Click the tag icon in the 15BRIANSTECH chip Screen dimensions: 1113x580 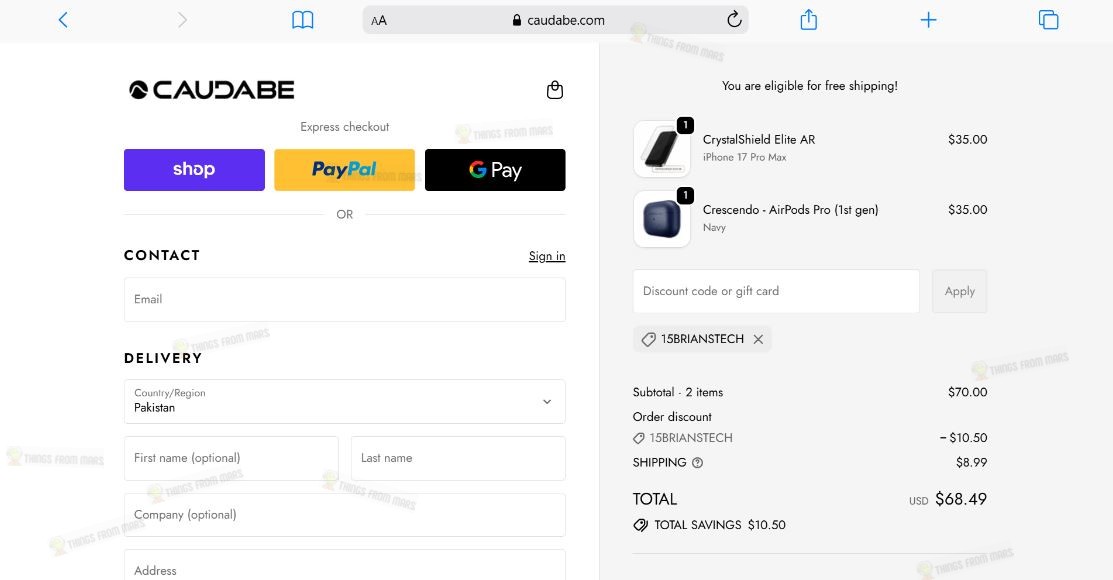(648, 339)
